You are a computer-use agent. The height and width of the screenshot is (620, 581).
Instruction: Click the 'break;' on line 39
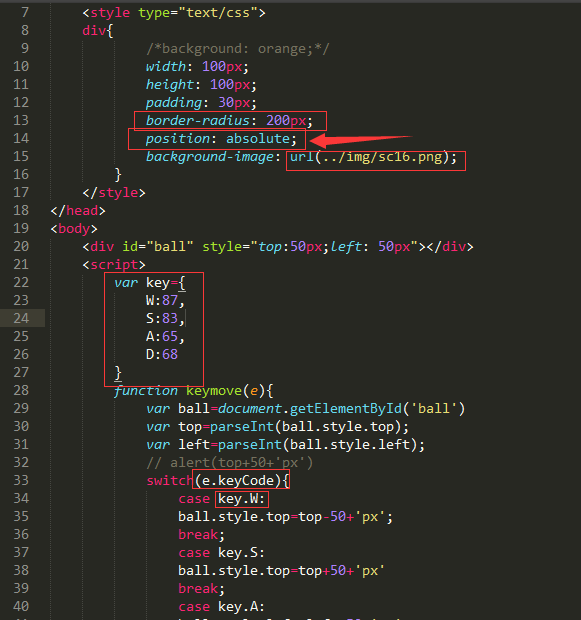tap(202, 589)
